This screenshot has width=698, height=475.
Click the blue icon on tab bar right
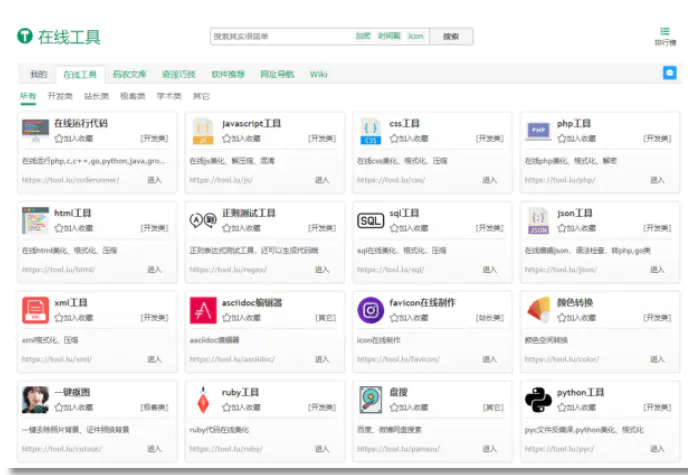(x=670, y=73)
